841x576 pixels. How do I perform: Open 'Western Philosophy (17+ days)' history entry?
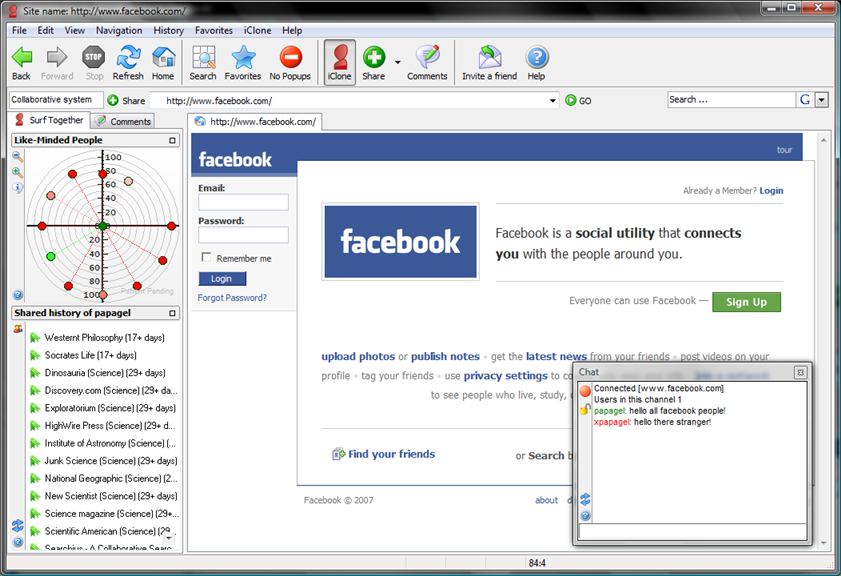[x=97, y=338]
